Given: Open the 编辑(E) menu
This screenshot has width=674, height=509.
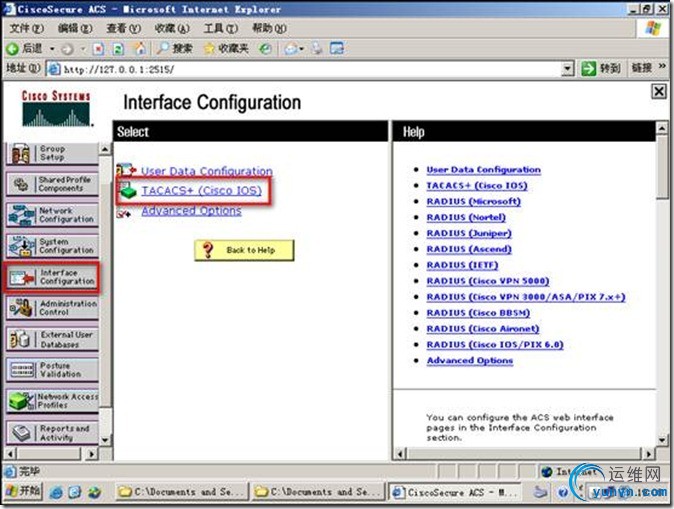Looking at the screenshot, I should 75,29.
